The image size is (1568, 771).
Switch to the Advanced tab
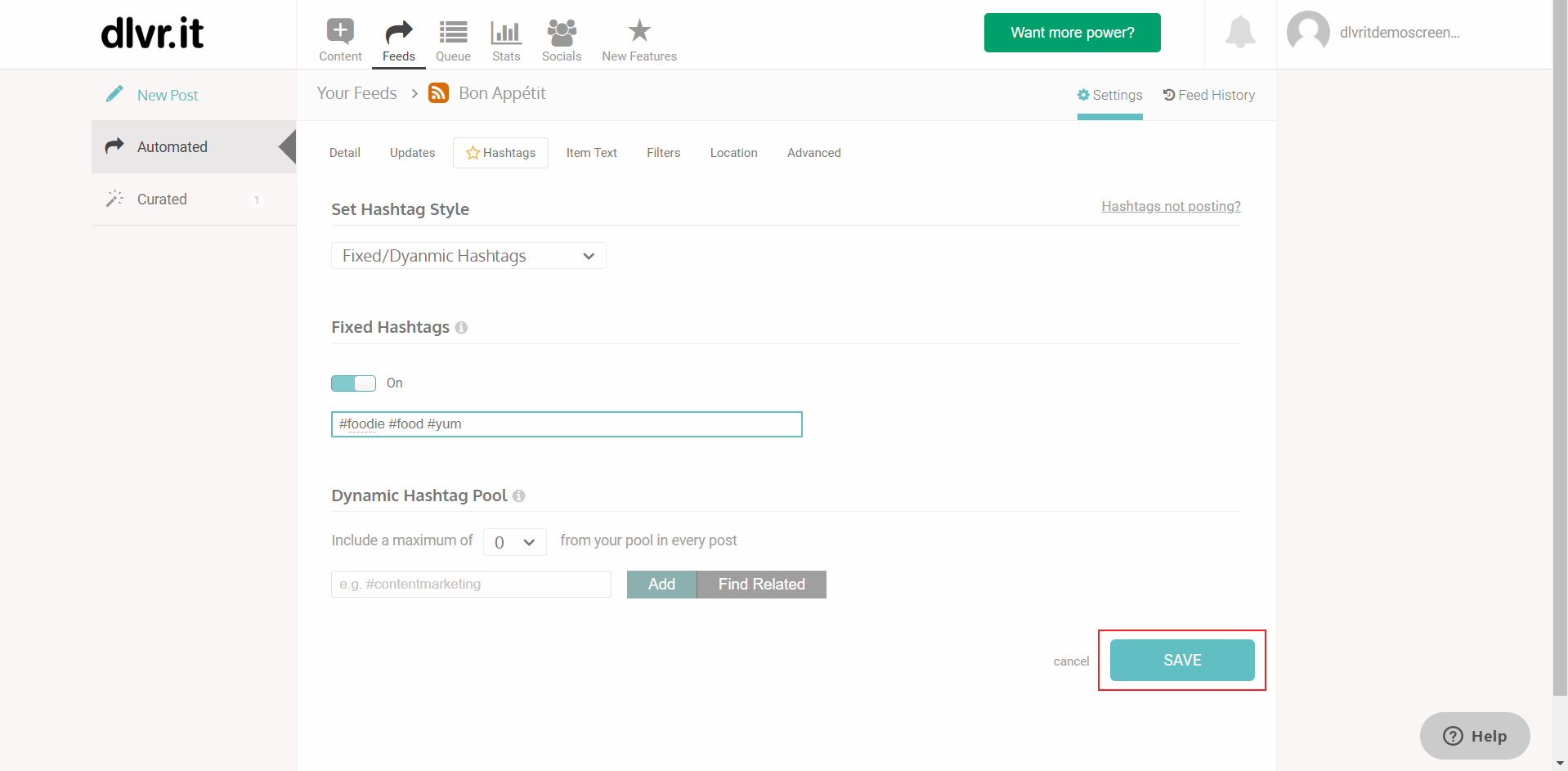[814, 153]
